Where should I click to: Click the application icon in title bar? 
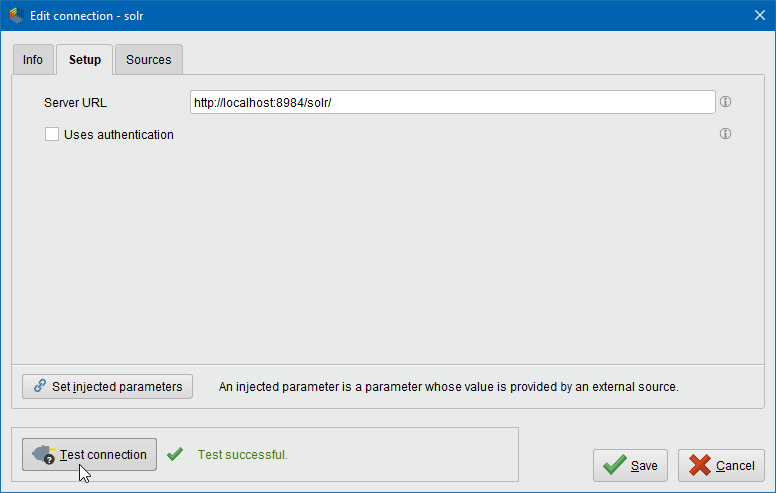tap(15, 16)
